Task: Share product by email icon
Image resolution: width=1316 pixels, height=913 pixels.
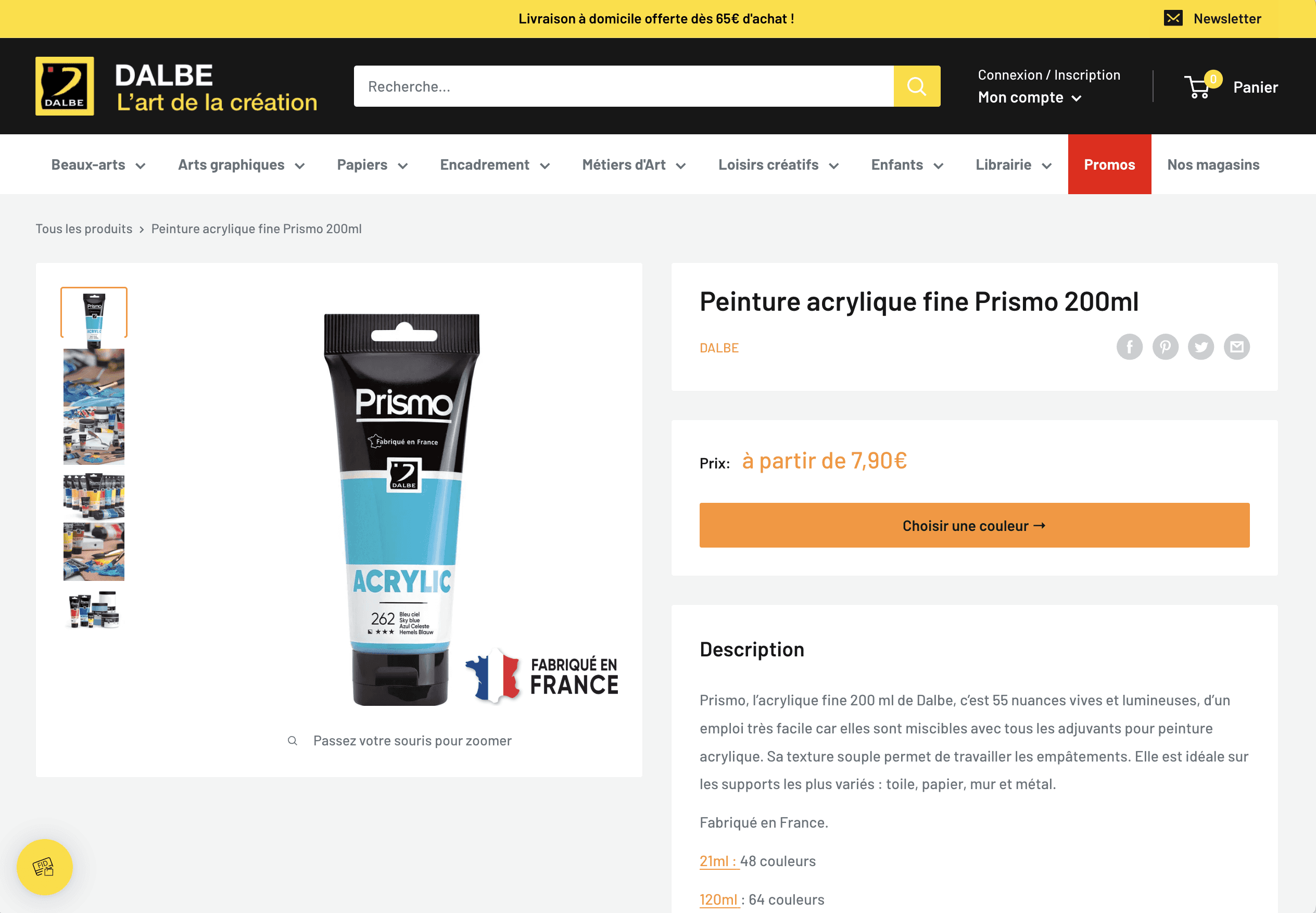Action: click(1236, 347)
